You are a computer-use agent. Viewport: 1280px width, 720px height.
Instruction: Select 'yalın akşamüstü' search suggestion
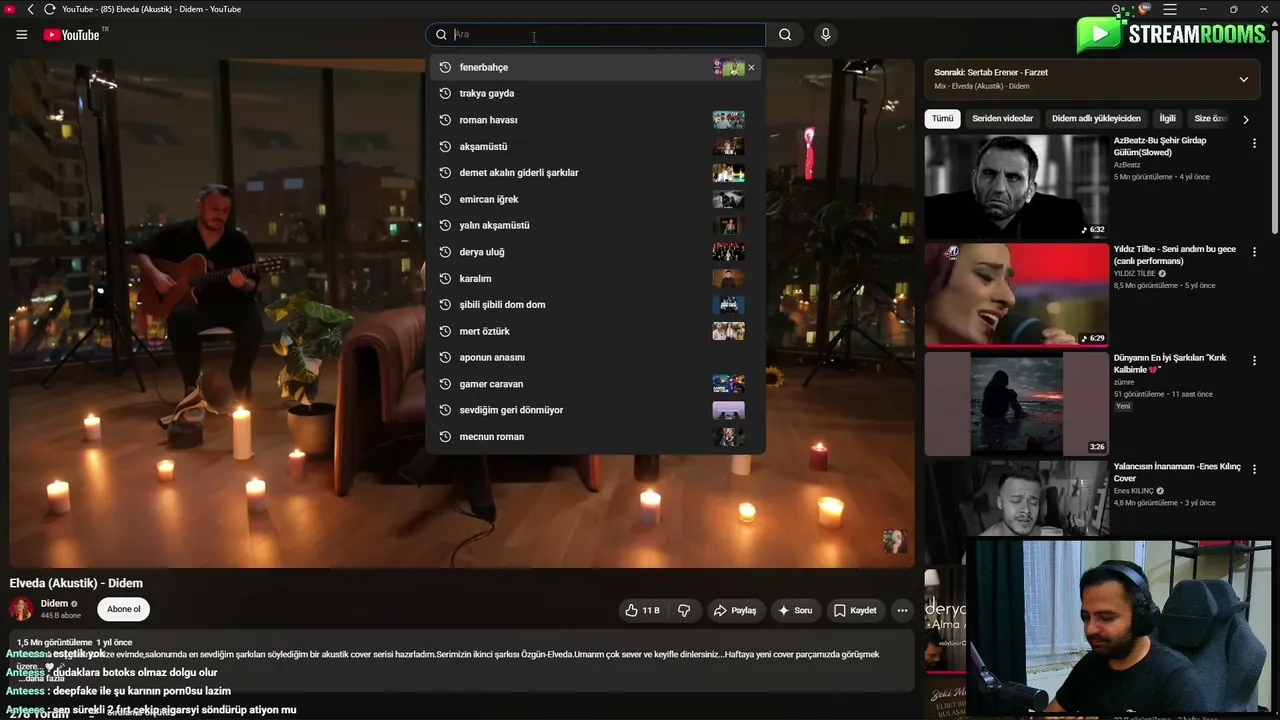(596, 225)
